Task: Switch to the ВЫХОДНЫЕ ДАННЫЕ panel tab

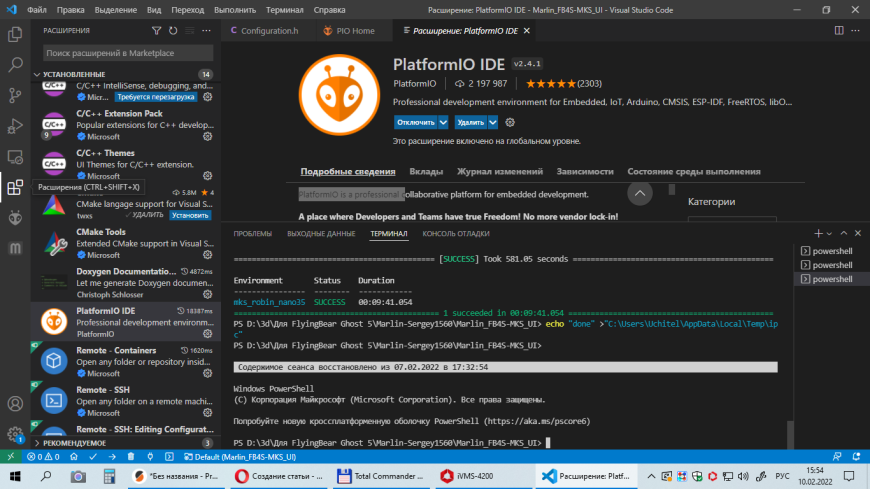Action: click(x=321, y=234)
